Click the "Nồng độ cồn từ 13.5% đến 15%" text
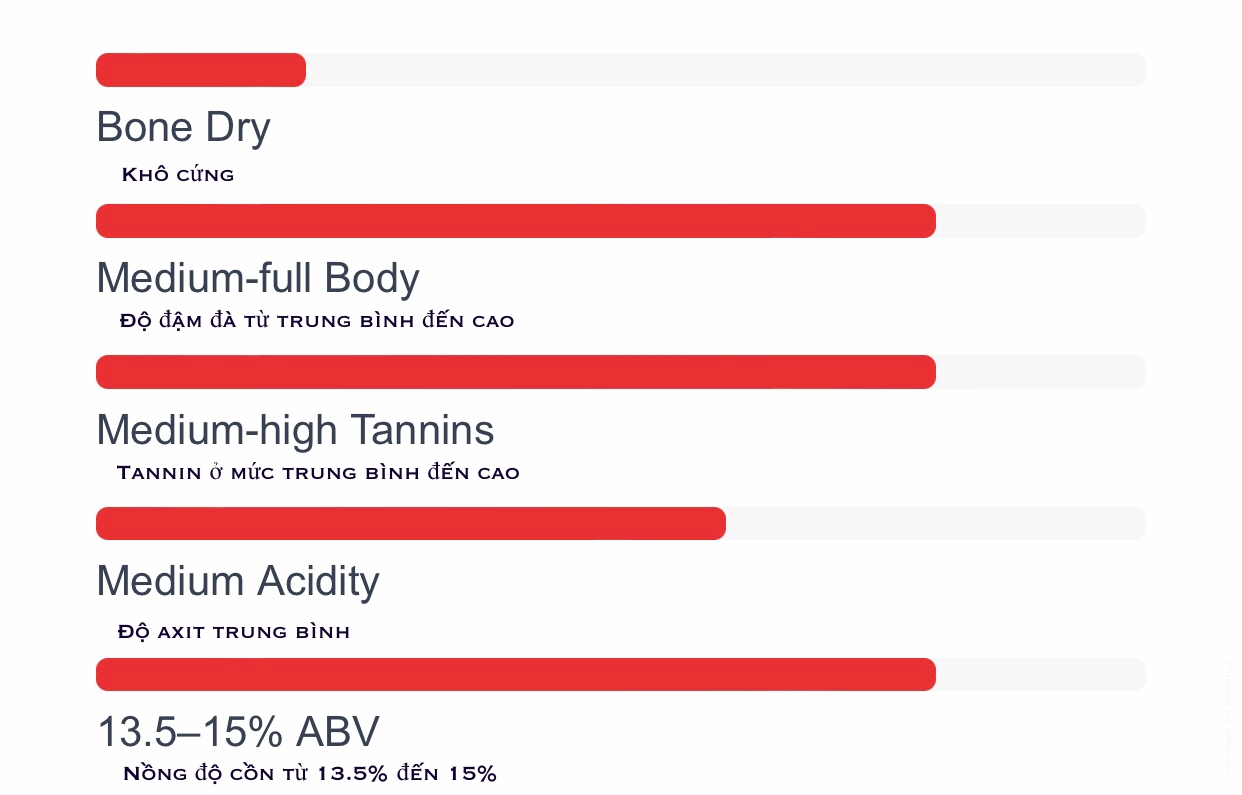1242x795 pixels. click(x=310, y=774)
